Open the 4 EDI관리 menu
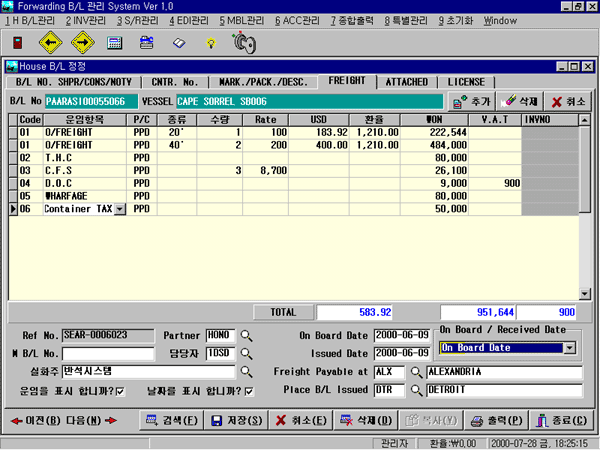600x450 pixels. coord(189,21)
